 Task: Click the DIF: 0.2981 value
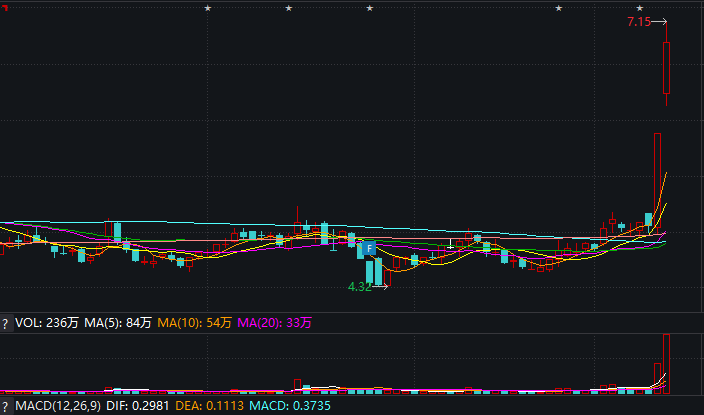pyautogui.click(x=138, y=406)
